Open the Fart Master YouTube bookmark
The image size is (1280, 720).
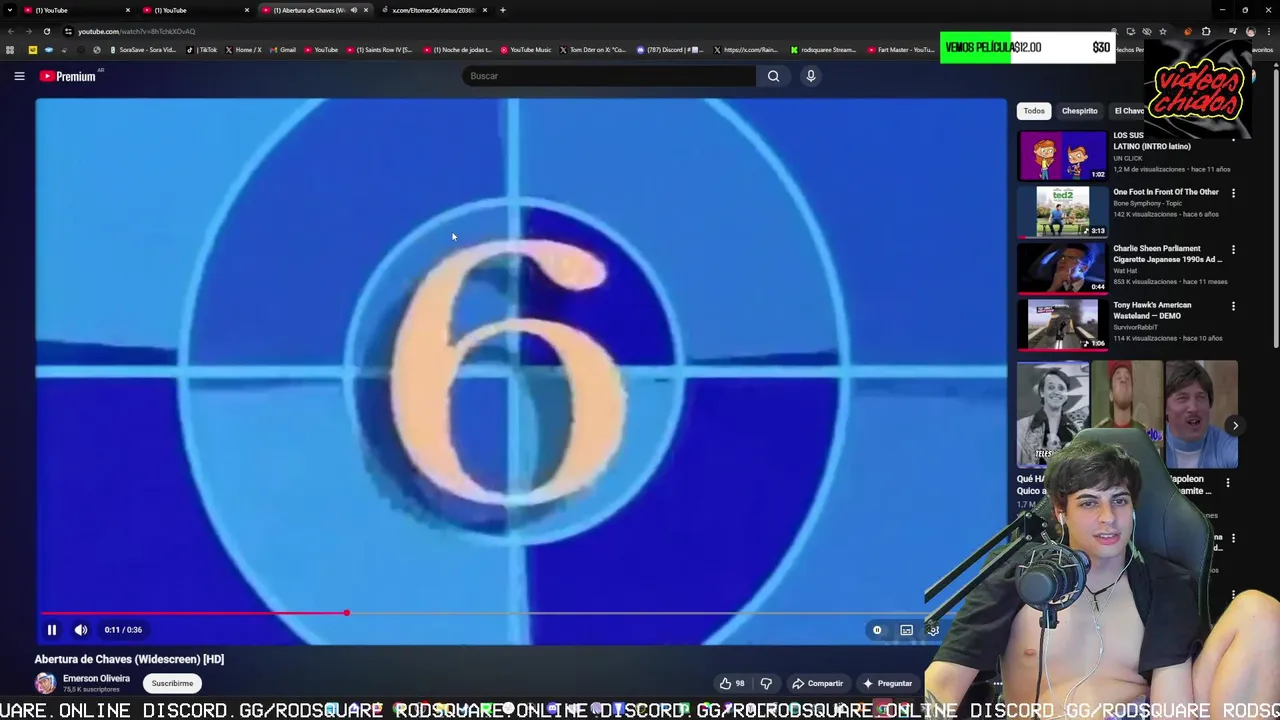pos(901,50)
